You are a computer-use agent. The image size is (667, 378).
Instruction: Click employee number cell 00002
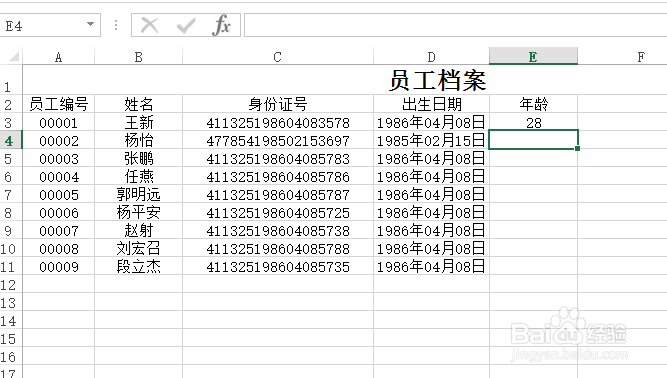[x=59, y=140]
